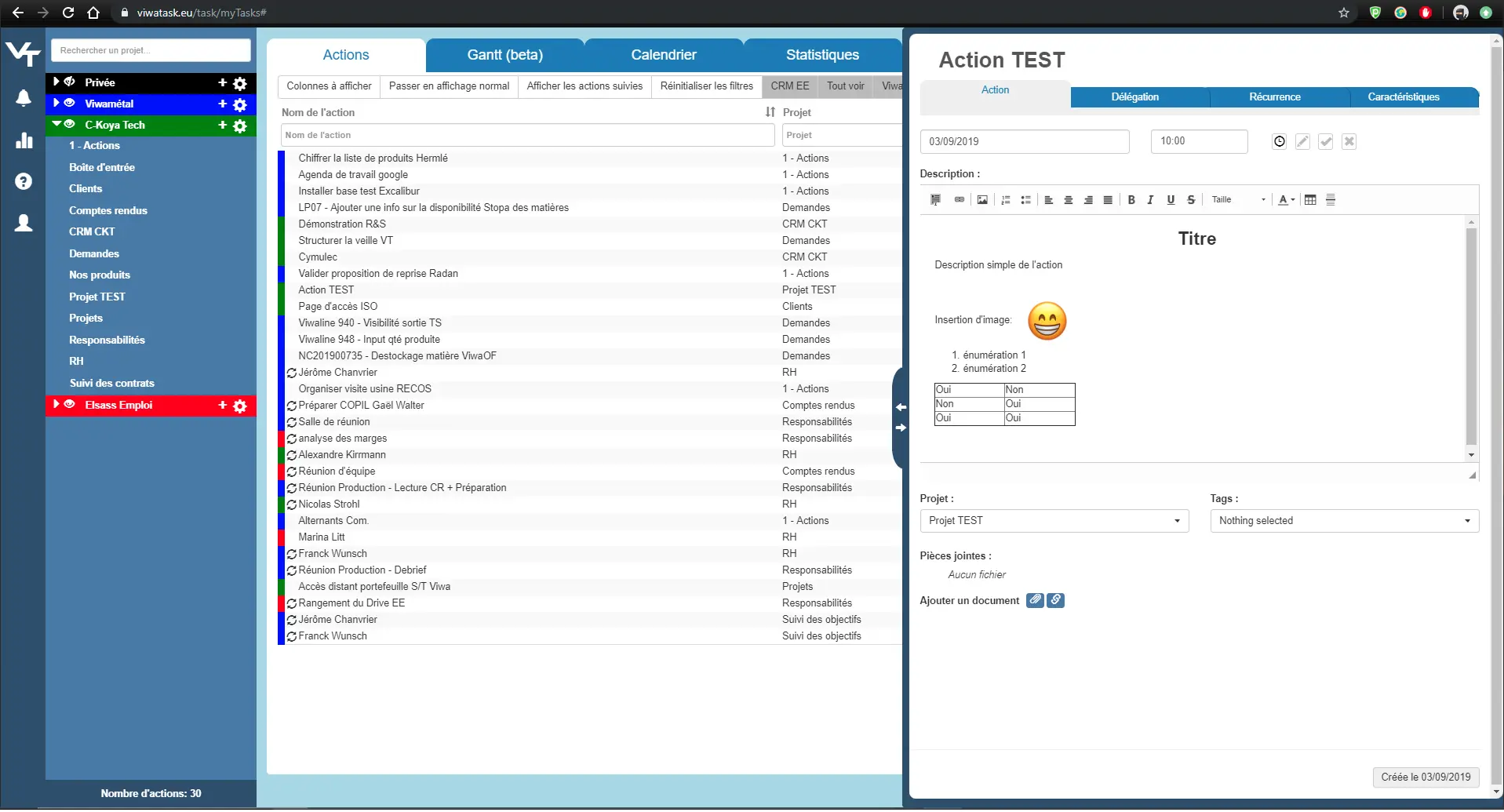Open the text color picker in the editor
Screen dimensions: 1504x812
[1285, 200]
